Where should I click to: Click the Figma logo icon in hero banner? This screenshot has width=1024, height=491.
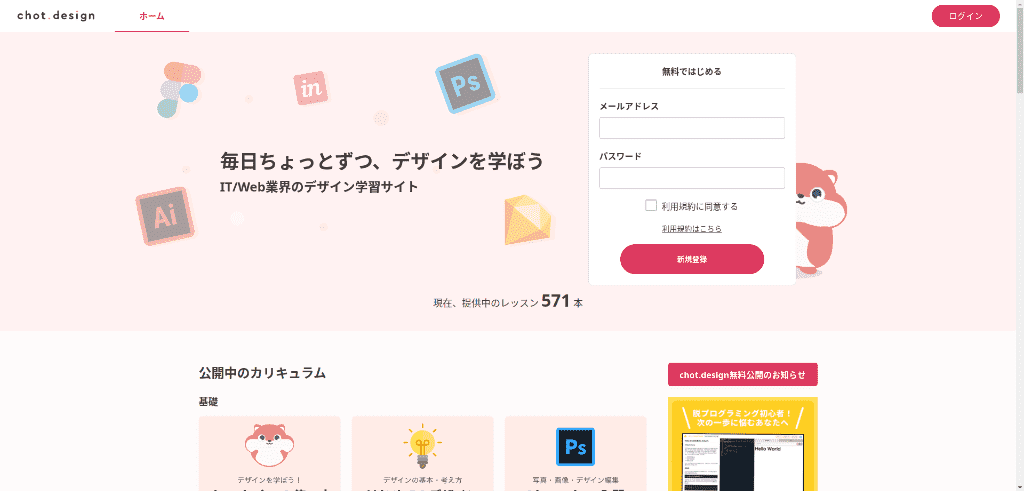click(x=178, y=89)
